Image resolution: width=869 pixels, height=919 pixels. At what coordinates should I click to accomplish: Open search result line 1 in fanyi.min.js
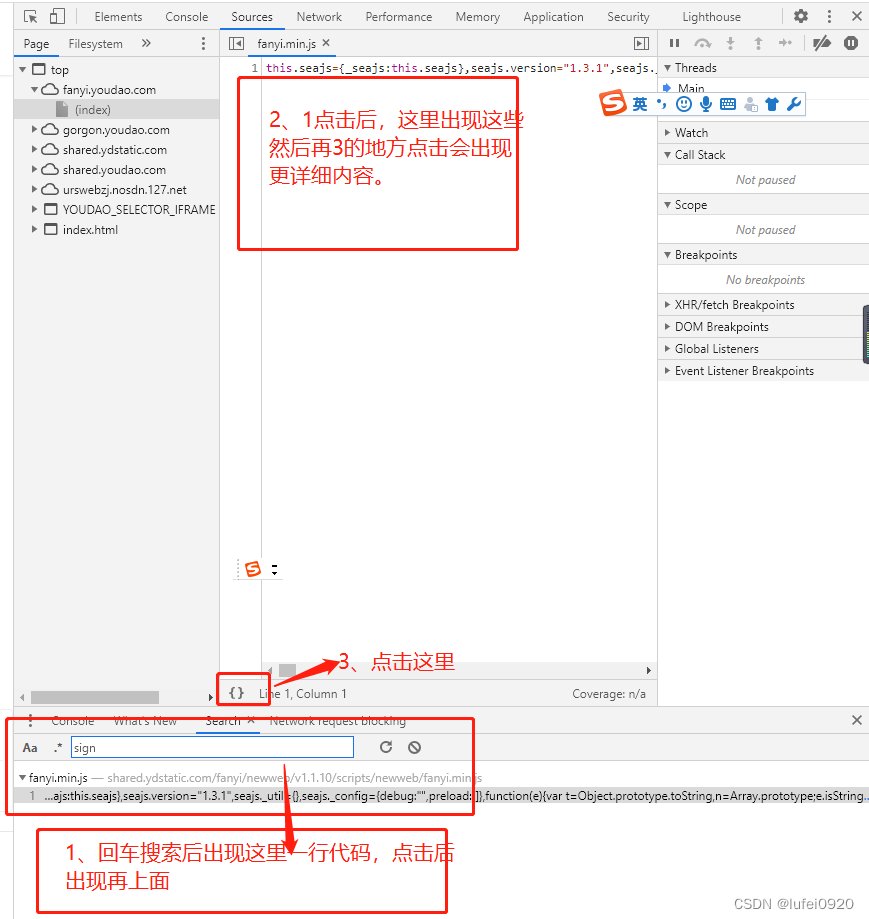(x=441, y=795)
